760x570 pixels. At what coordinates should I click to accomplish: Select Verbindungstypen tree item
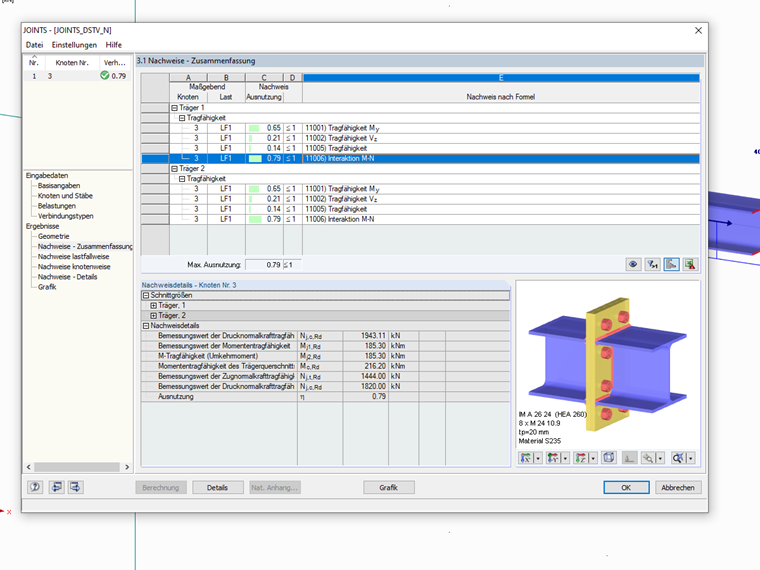click(66, 216)
